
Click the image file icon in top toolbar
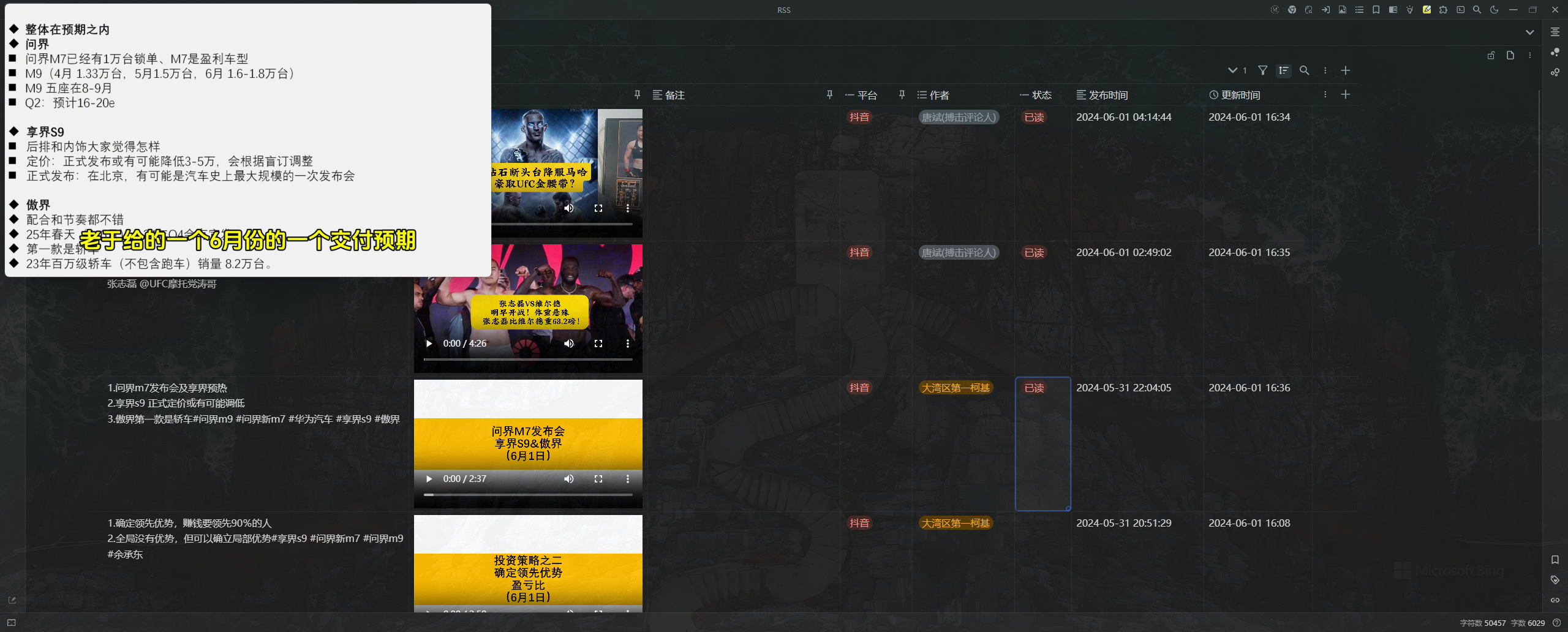(1343, 10)
